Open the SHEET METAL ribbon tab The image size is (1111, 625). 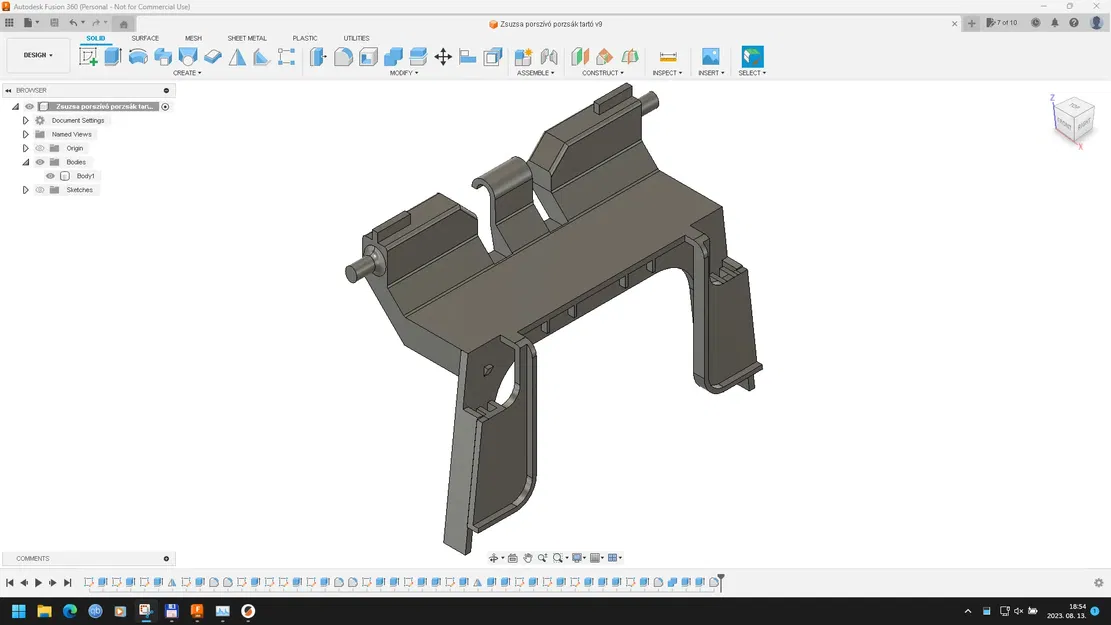(x=247, y=38)
